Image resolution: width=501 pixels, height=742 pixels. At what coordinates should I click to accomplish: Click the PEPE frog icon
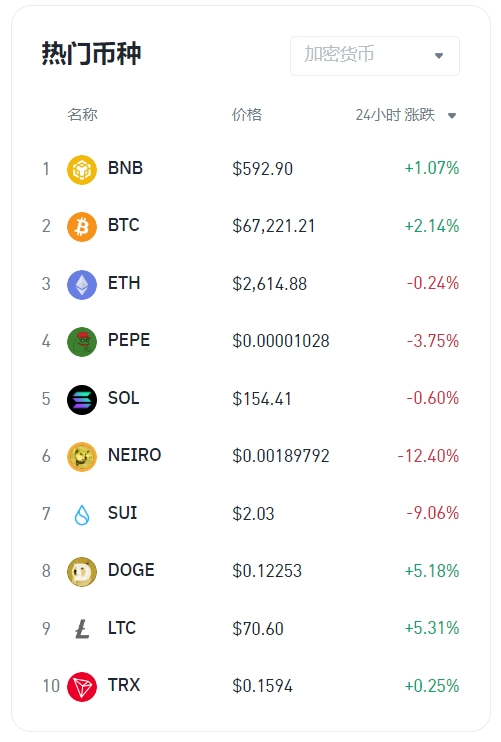(x=82, y=342)
